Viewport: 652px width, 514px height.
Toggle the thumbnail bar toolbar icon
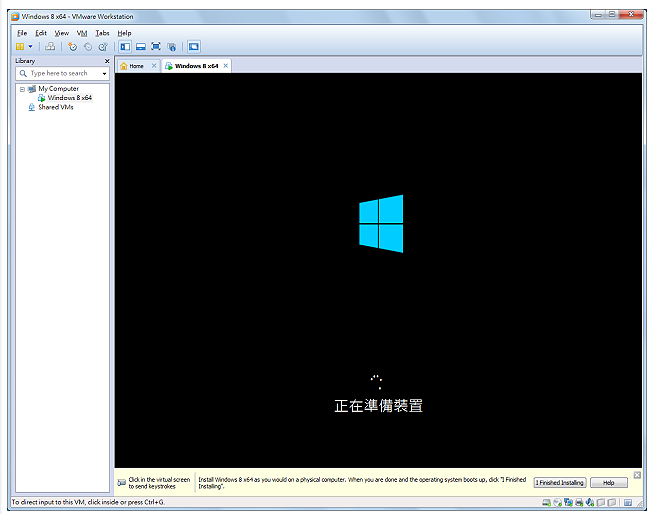click(141, 47)
